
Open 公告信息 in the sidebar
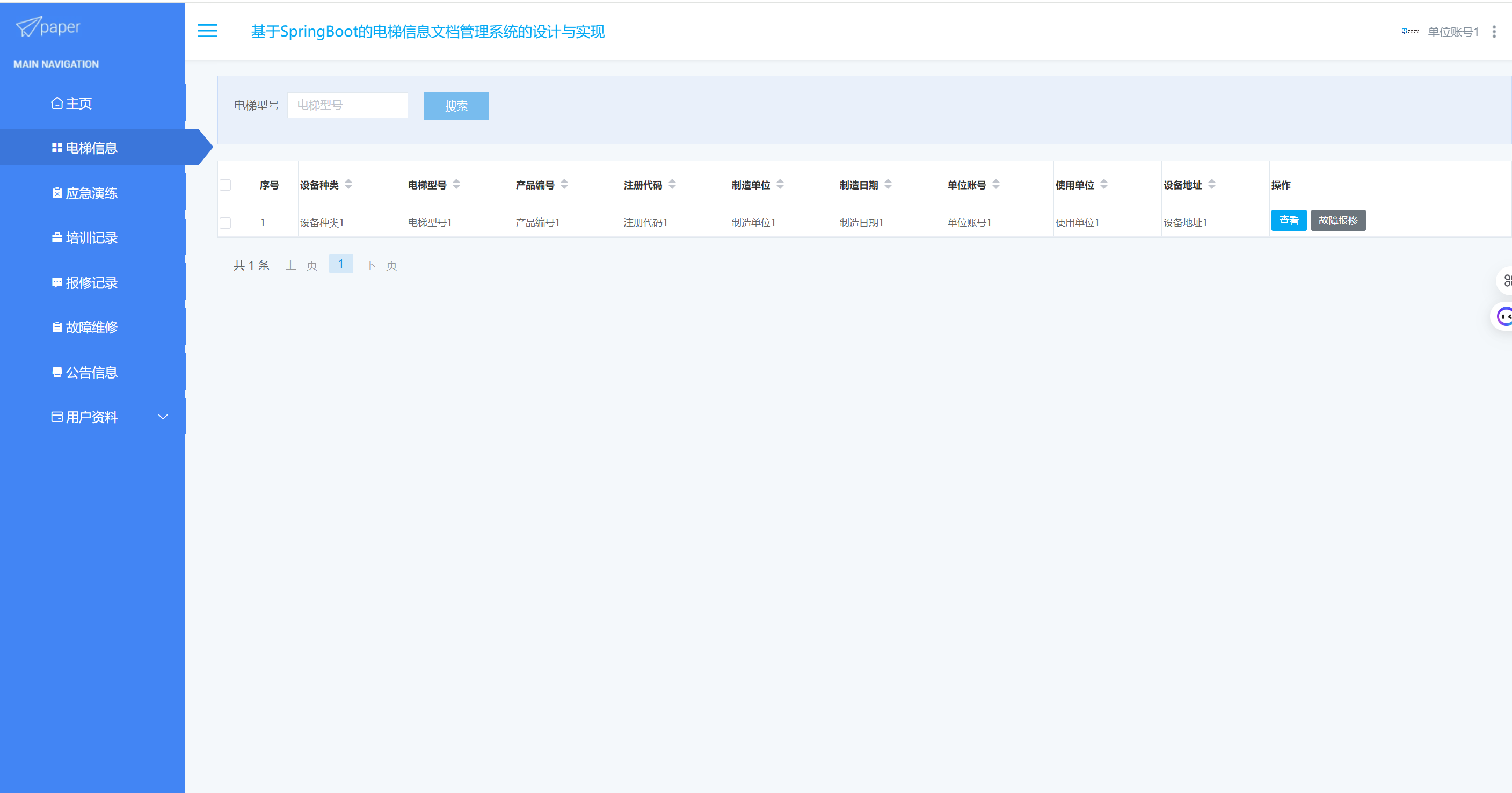coord(85,373)
